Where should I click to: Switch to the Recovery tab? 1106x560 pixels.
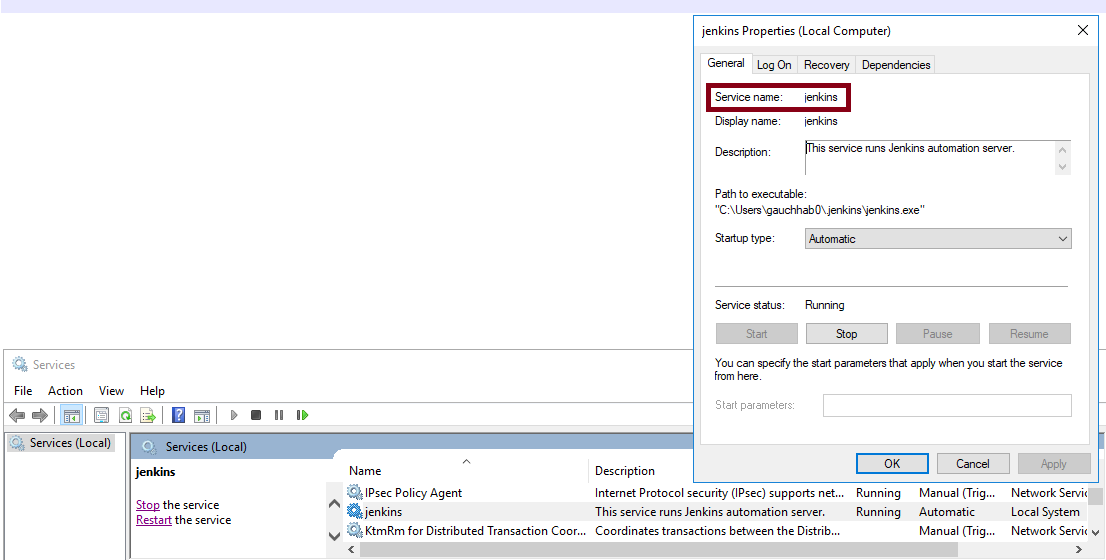pyautogui.click(x=827, y=65)
